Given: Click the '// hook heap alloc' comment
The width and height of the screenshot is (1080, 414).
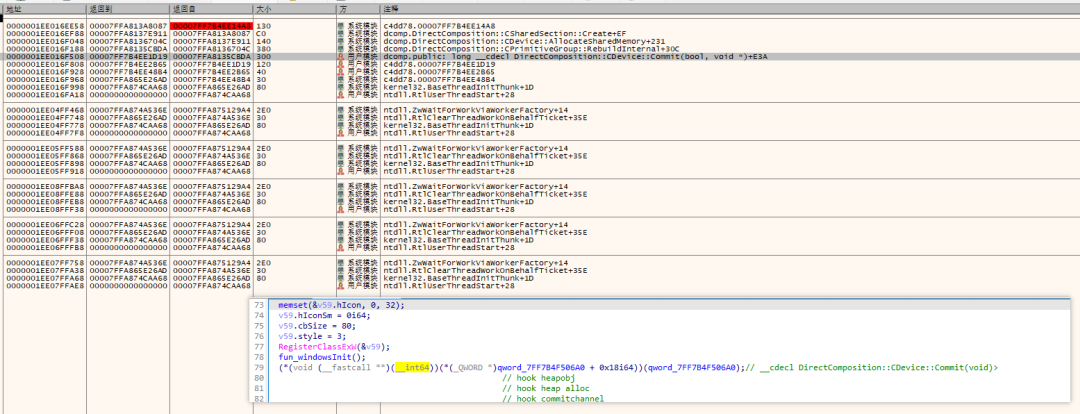Looking at the screenshot, I should [x=545, y=388].
